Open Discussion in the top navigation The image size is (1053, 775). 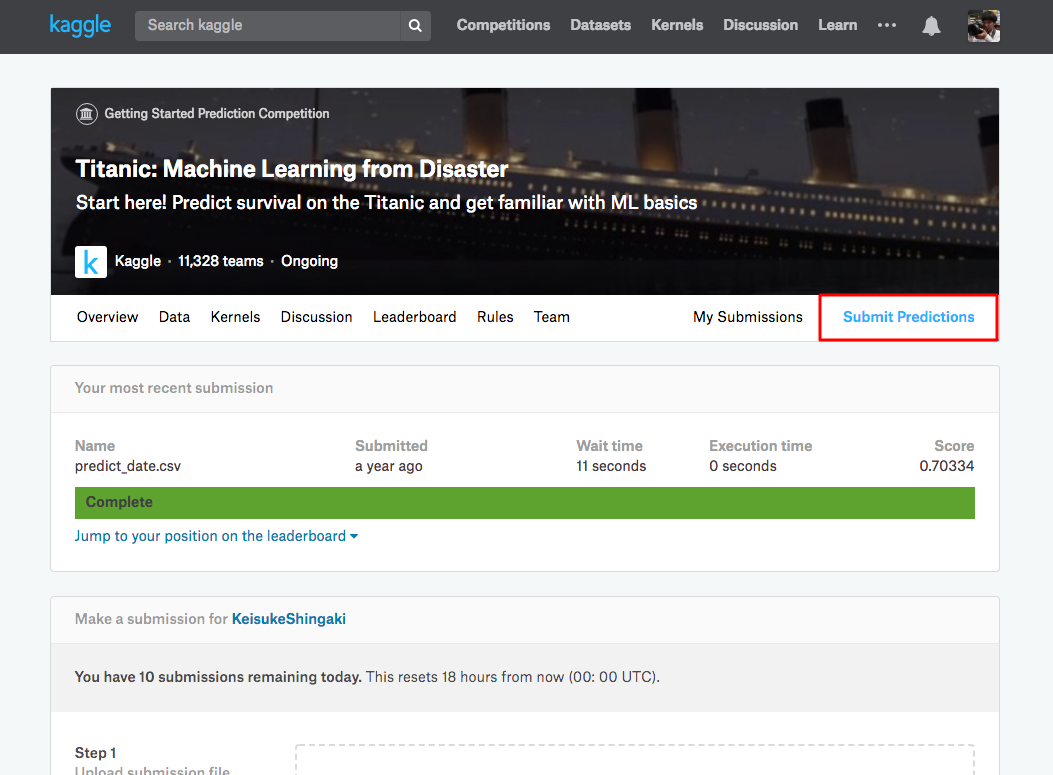pyautogui.click(x=760, y=26)
